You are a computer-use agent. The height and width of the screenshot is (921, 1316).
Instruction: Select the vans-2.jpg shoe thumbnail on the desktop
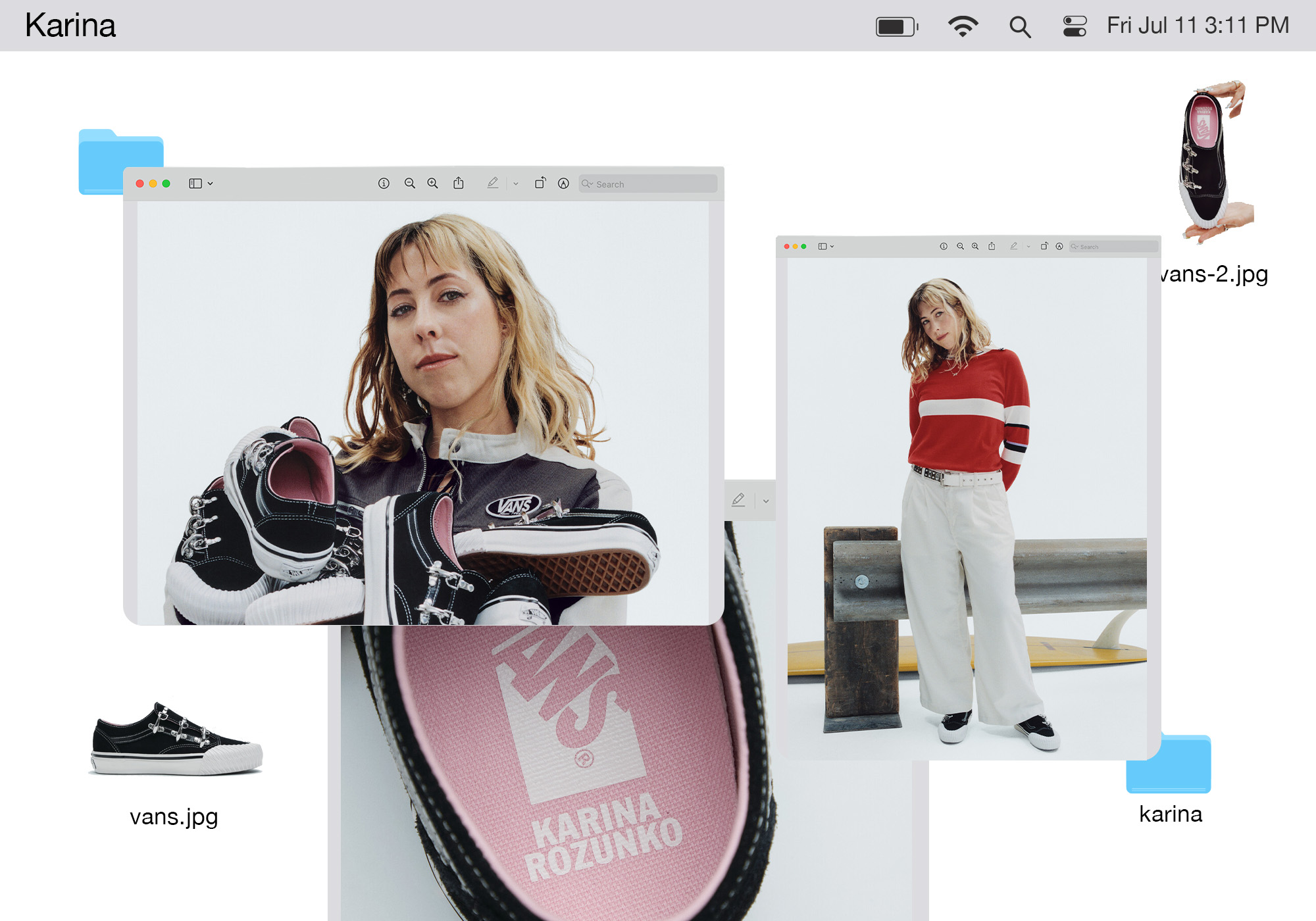click(x=1216, y=162)
